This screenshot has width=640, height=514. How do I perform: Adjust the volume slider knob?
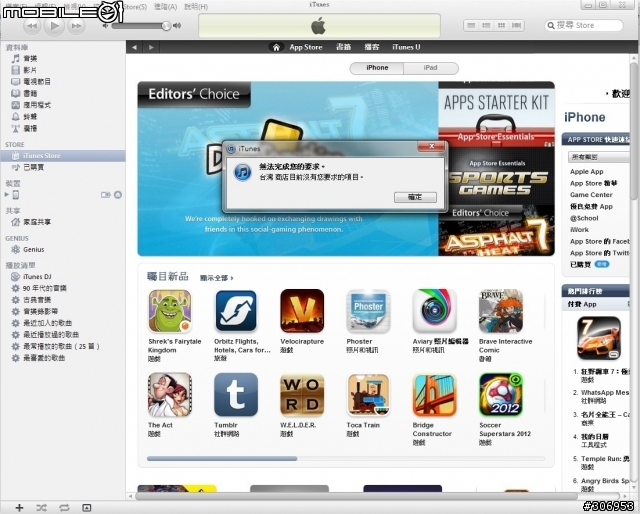(166, 26)
